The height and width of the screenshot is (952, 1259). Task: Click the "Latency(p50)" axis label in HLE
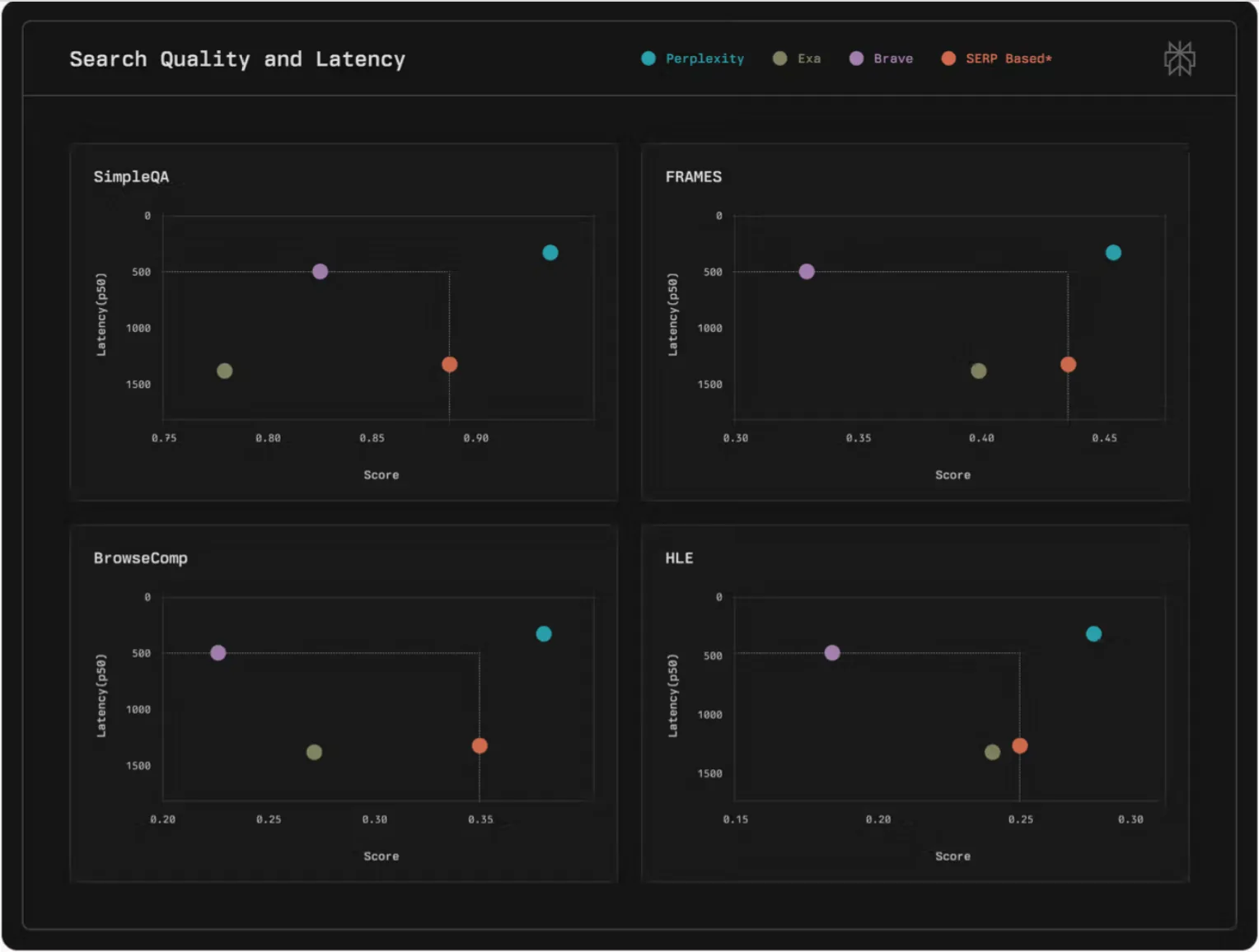[673, 696]
